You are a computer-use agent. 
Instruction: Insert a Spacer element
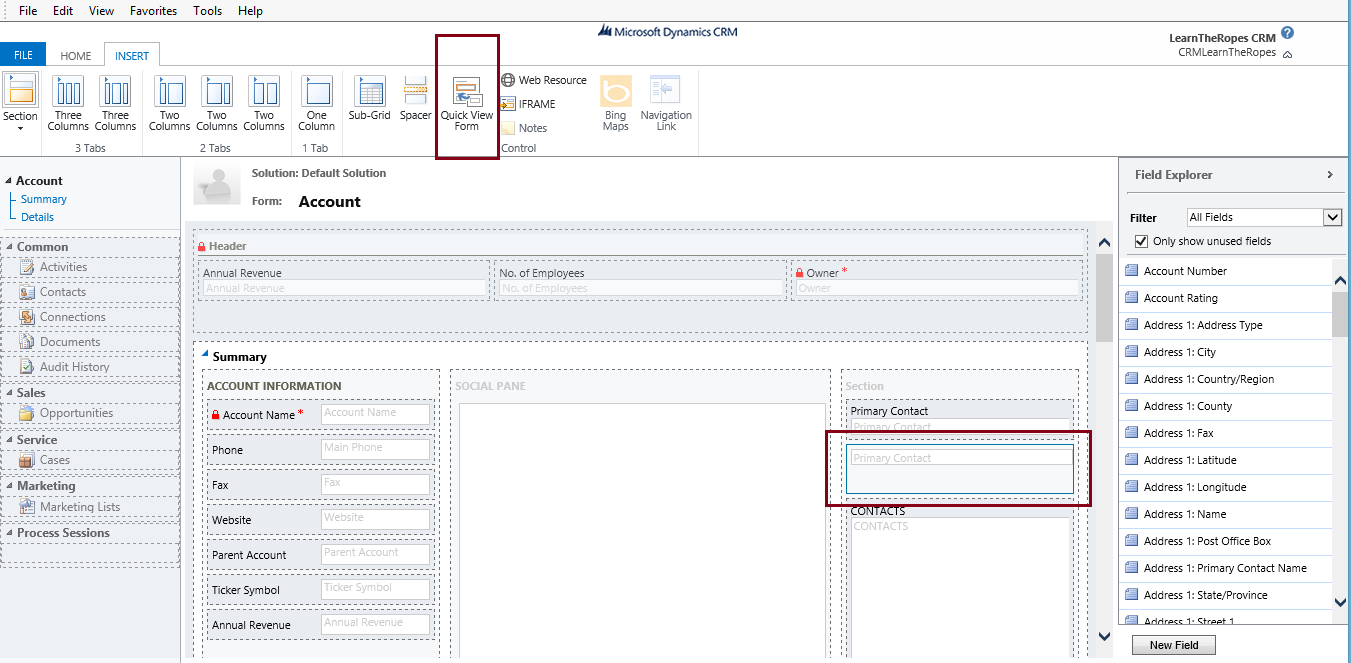415,100
